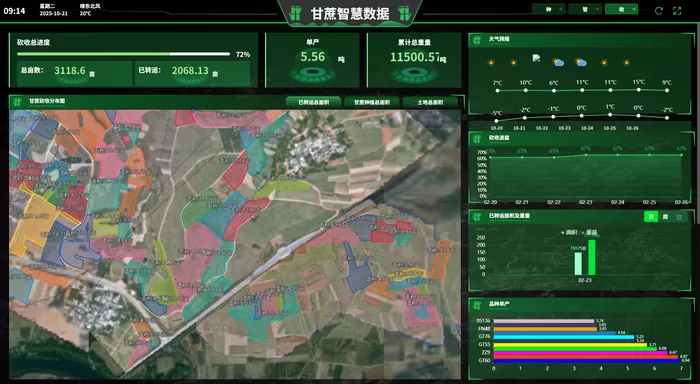
Task: Switch the map to the 已转运总面积 tab
Action: (x=313, y=102)
